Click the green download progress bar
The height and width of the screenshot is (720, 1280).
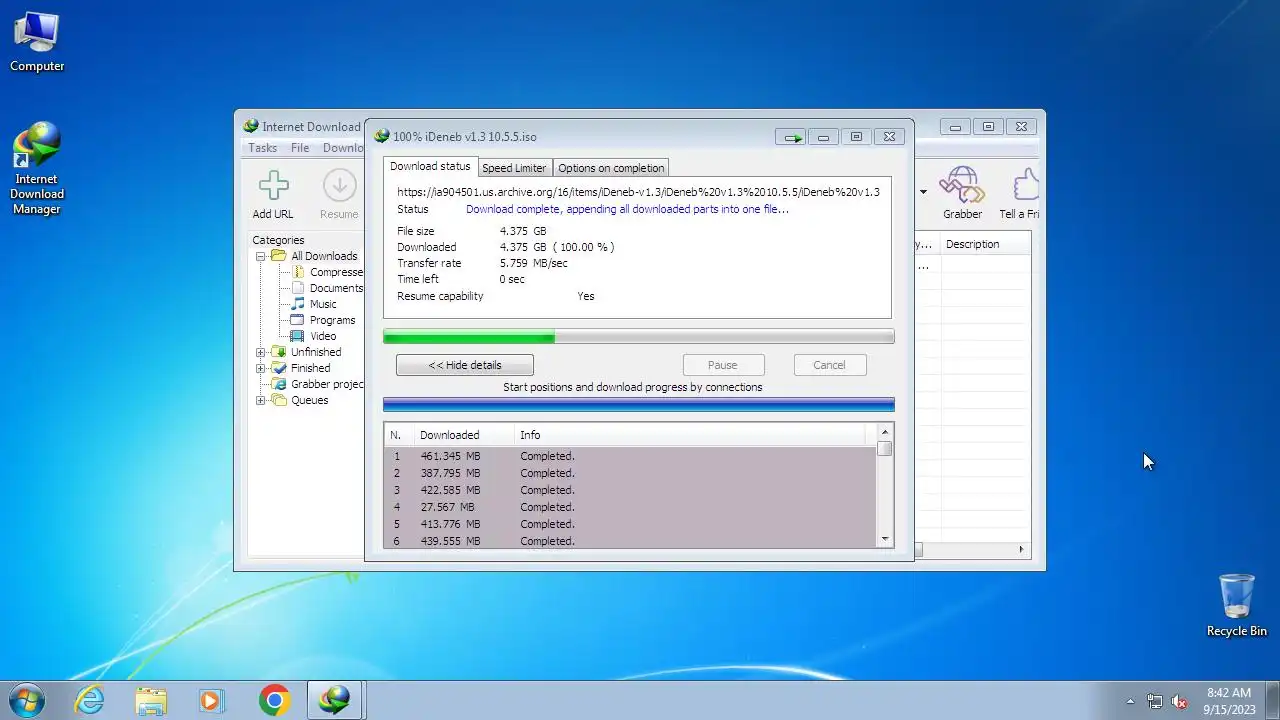coord(639,337)
